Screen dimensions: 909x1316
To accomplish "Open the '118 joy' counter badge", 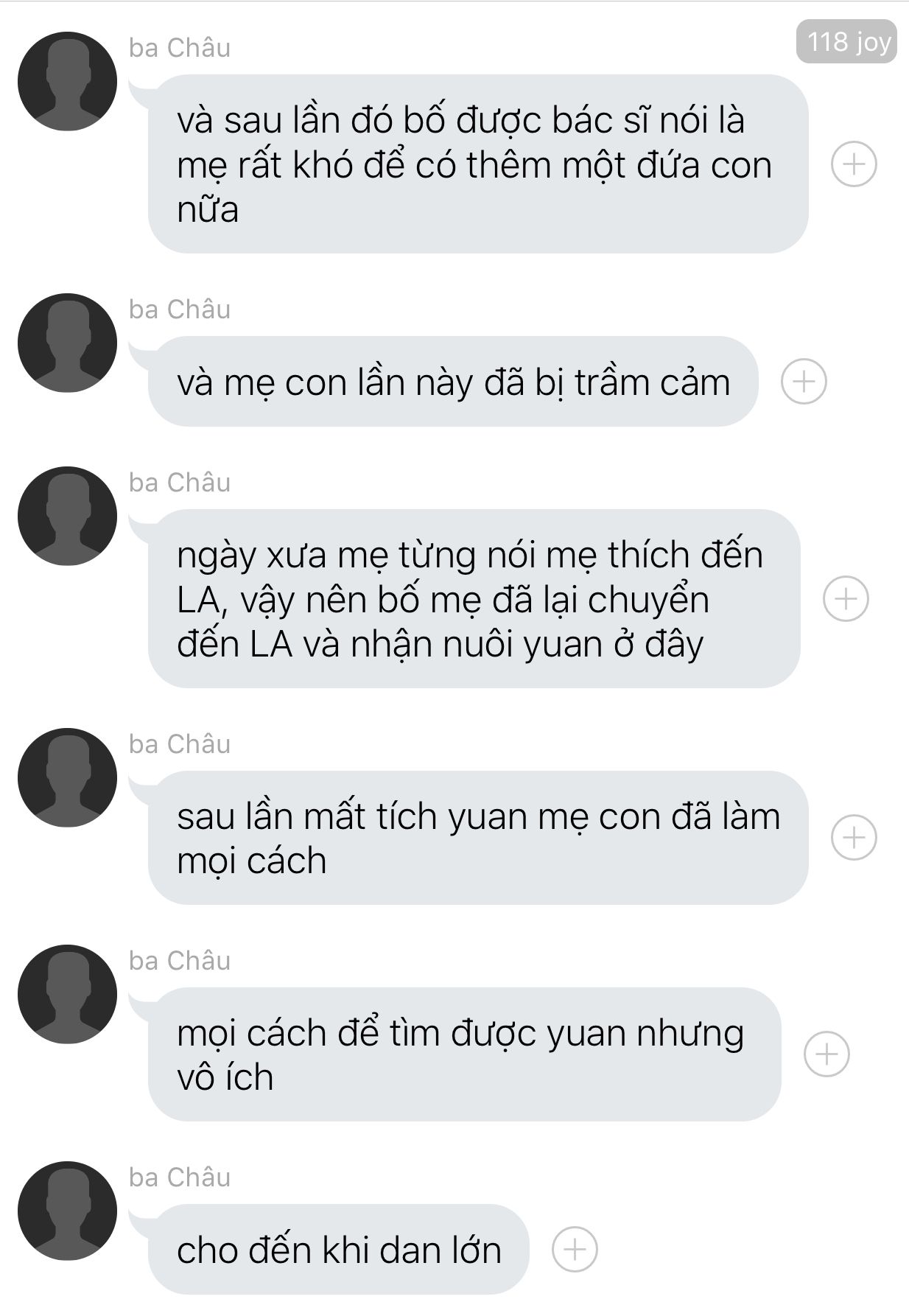I will pos(846,42).
